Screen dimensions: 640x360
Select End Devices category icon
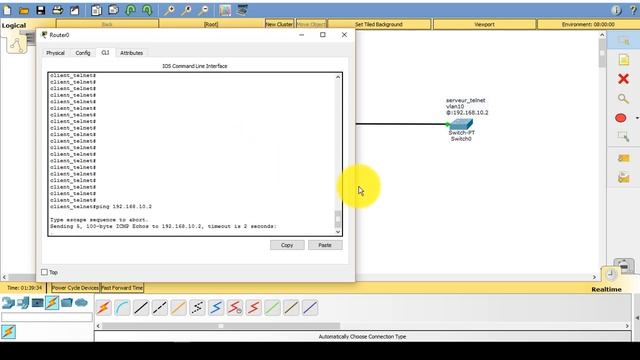(23, 303)
